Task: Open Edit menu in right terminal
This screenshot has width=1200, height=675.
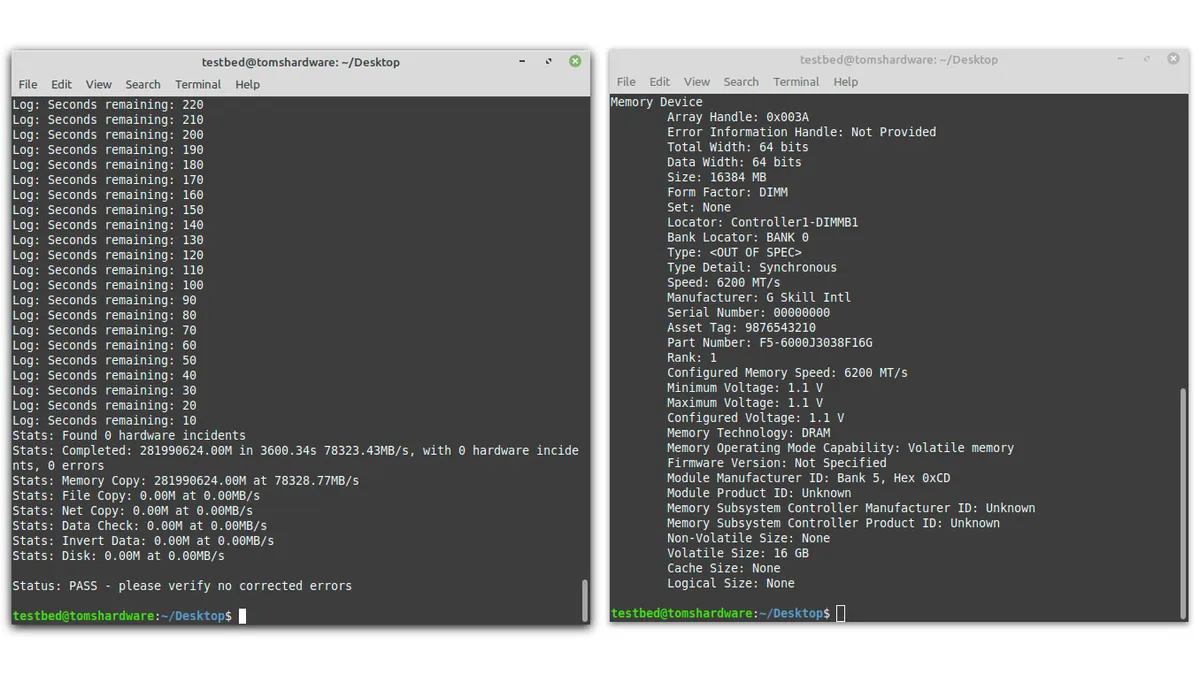Action: 660,82
